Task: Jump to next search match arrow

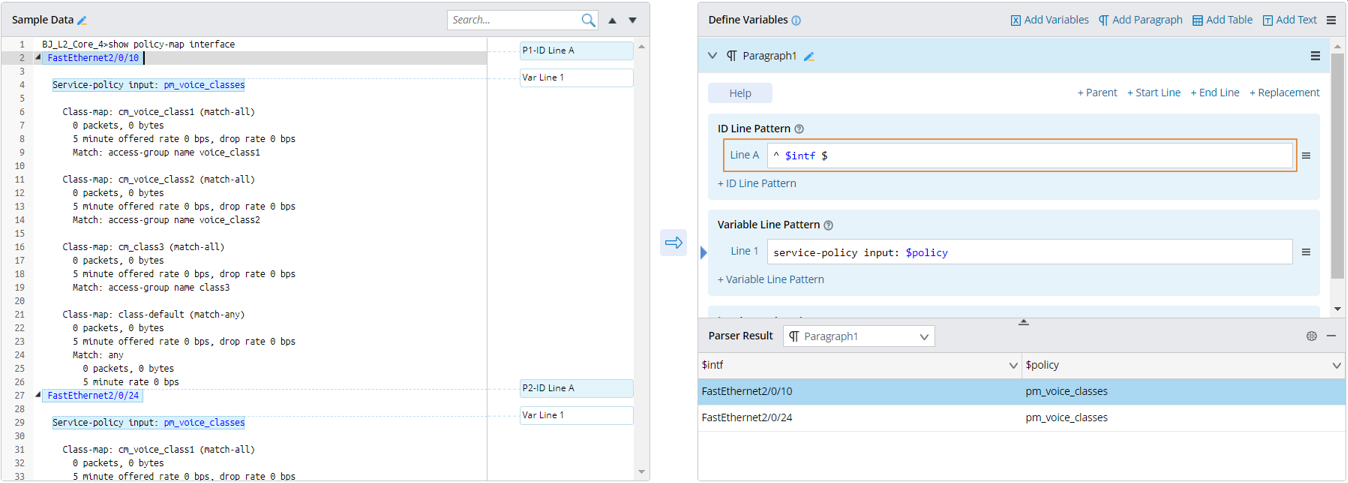Action: tap(632, 20)
